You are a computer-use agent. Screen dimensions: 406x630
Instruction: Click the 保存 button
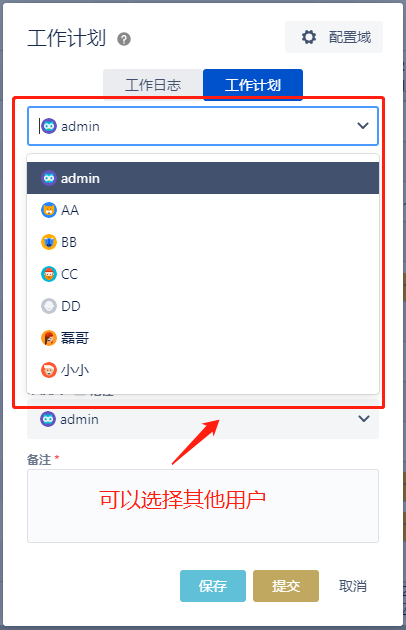[x=213, y=586]
